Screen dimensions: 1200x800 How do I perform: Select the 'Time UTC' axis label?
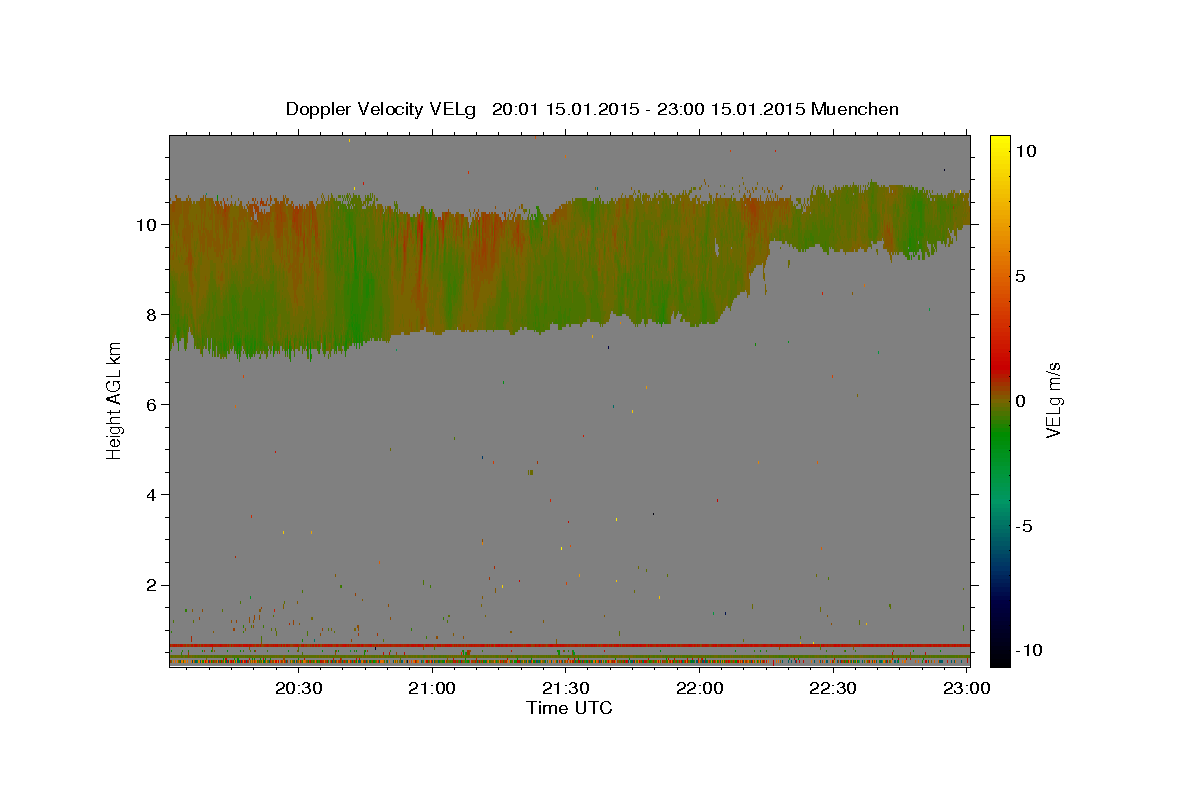(x=569, y=708)
